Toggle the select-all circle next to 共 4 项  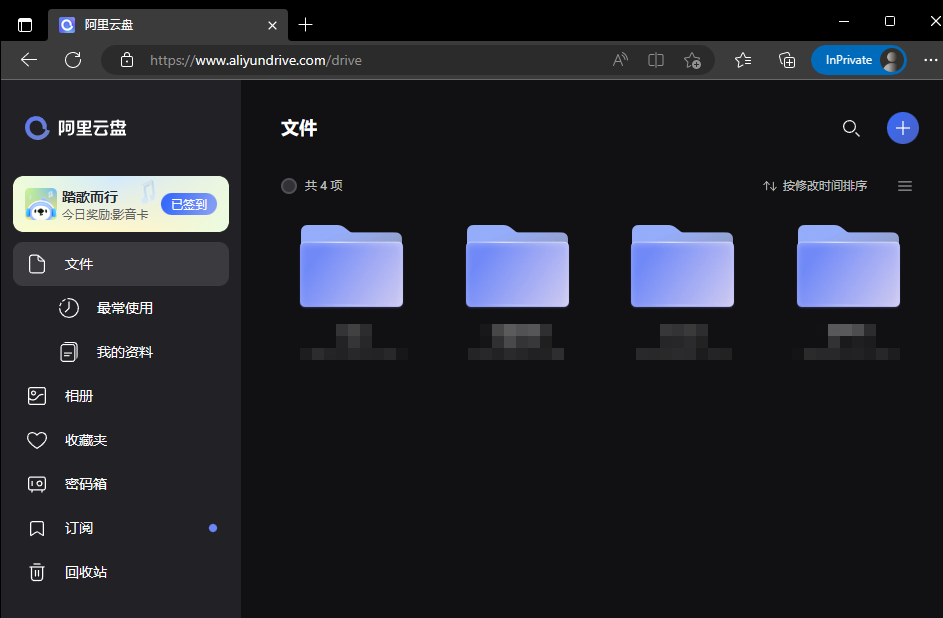tap(289, 186)
